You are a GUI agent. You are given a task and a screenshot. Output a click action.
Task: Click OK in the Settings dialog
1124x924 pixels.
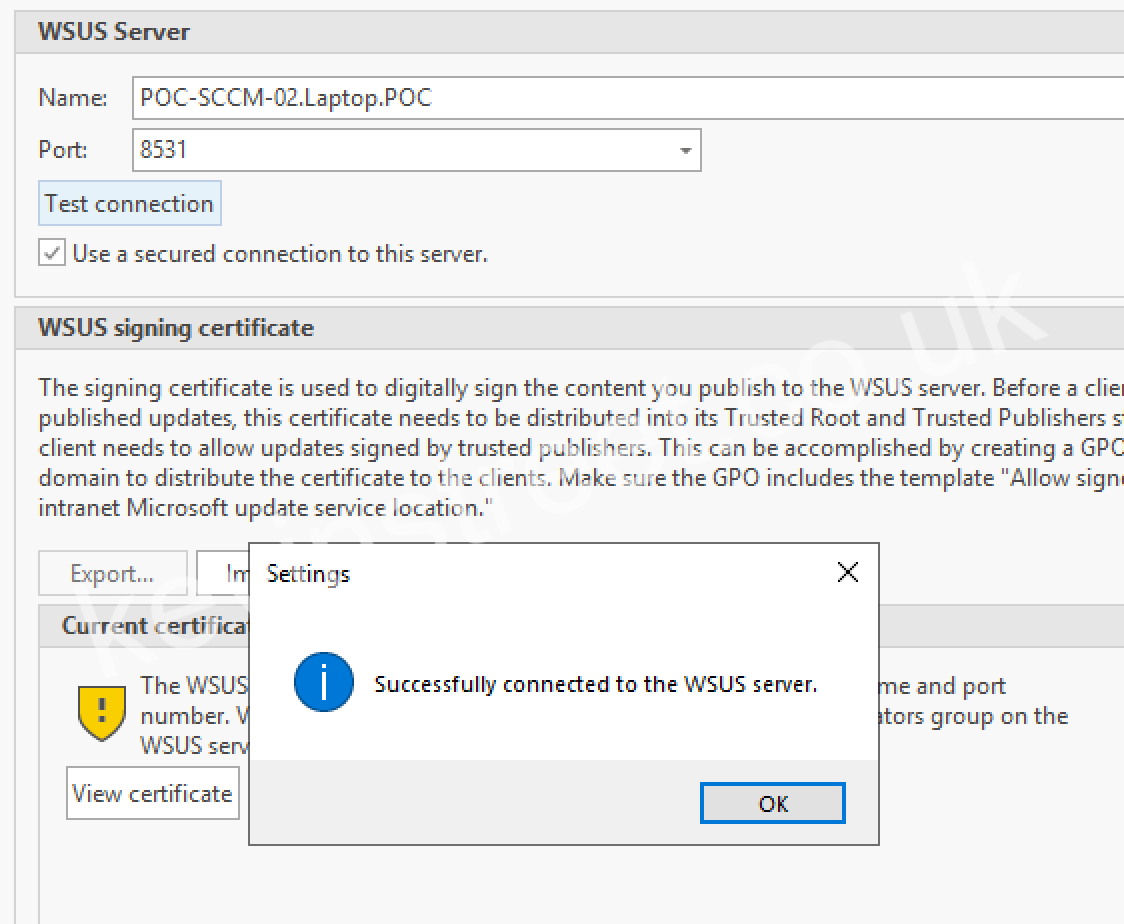point(772,803)
